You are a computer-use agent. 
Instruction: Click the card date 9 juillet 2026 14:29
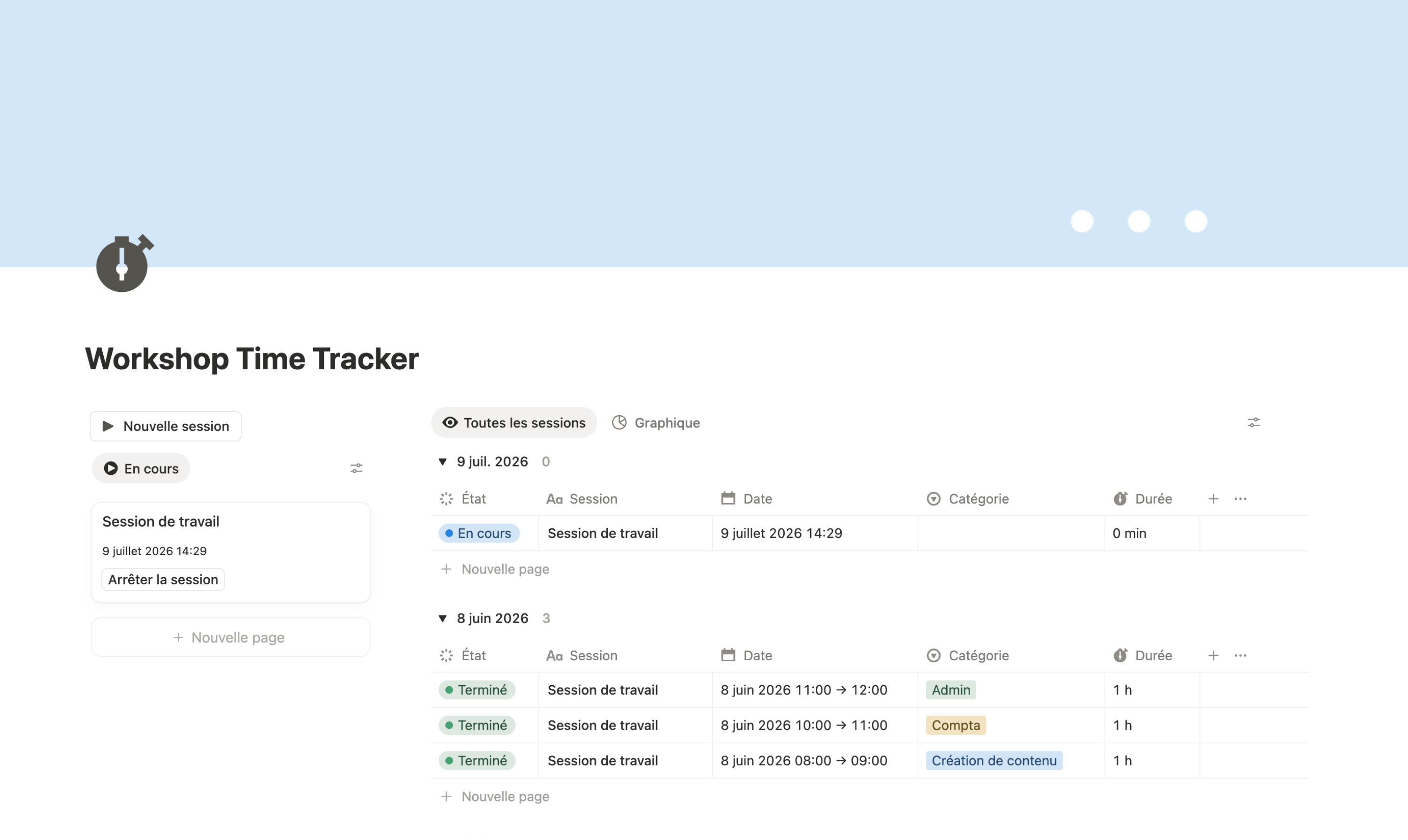(154, 551)
